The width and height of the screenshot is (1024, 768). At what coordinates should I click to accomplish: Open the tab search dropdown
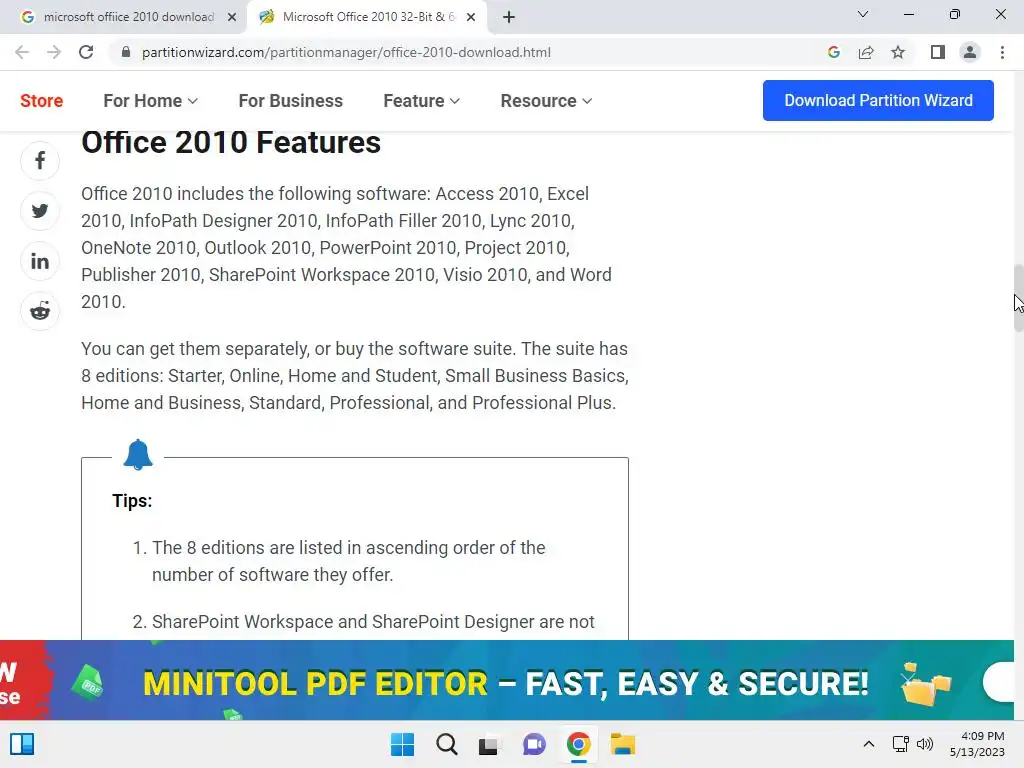(863, 14)
